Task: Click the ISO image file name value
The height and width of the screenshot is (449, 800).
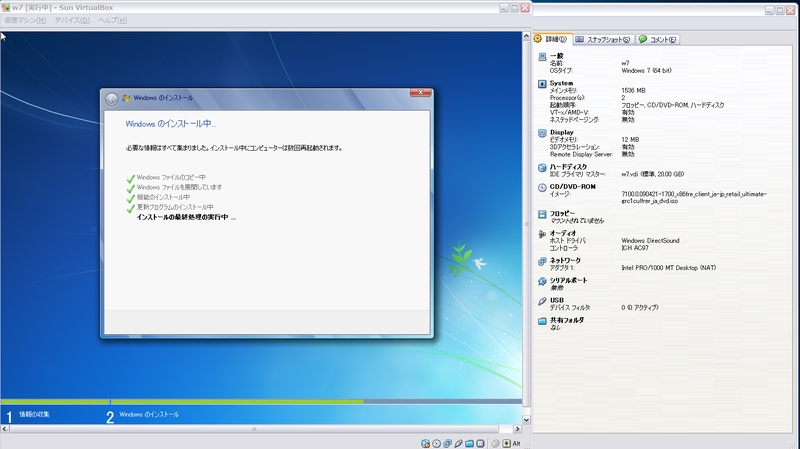Action: [693, 197]
